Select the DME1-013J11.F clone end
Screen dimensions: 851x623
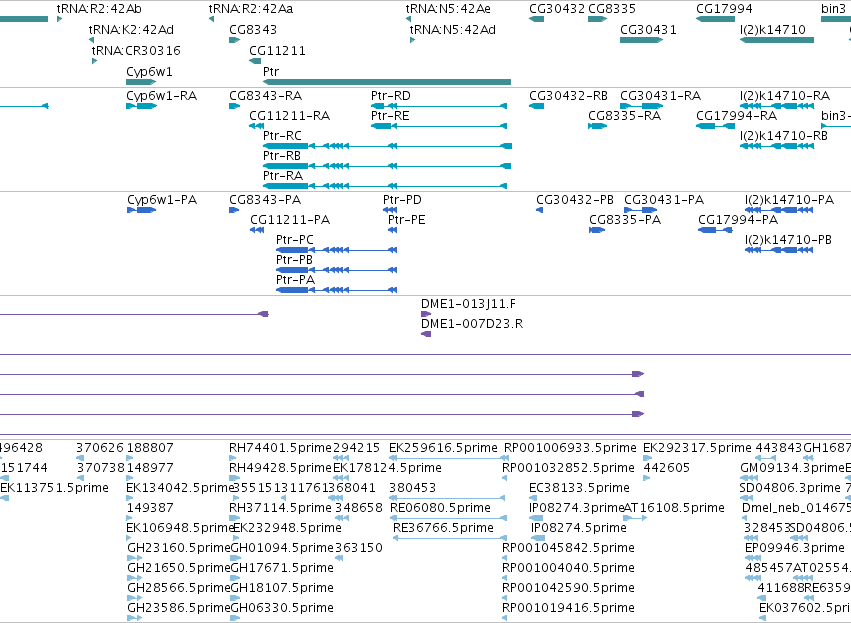[426, 314]
